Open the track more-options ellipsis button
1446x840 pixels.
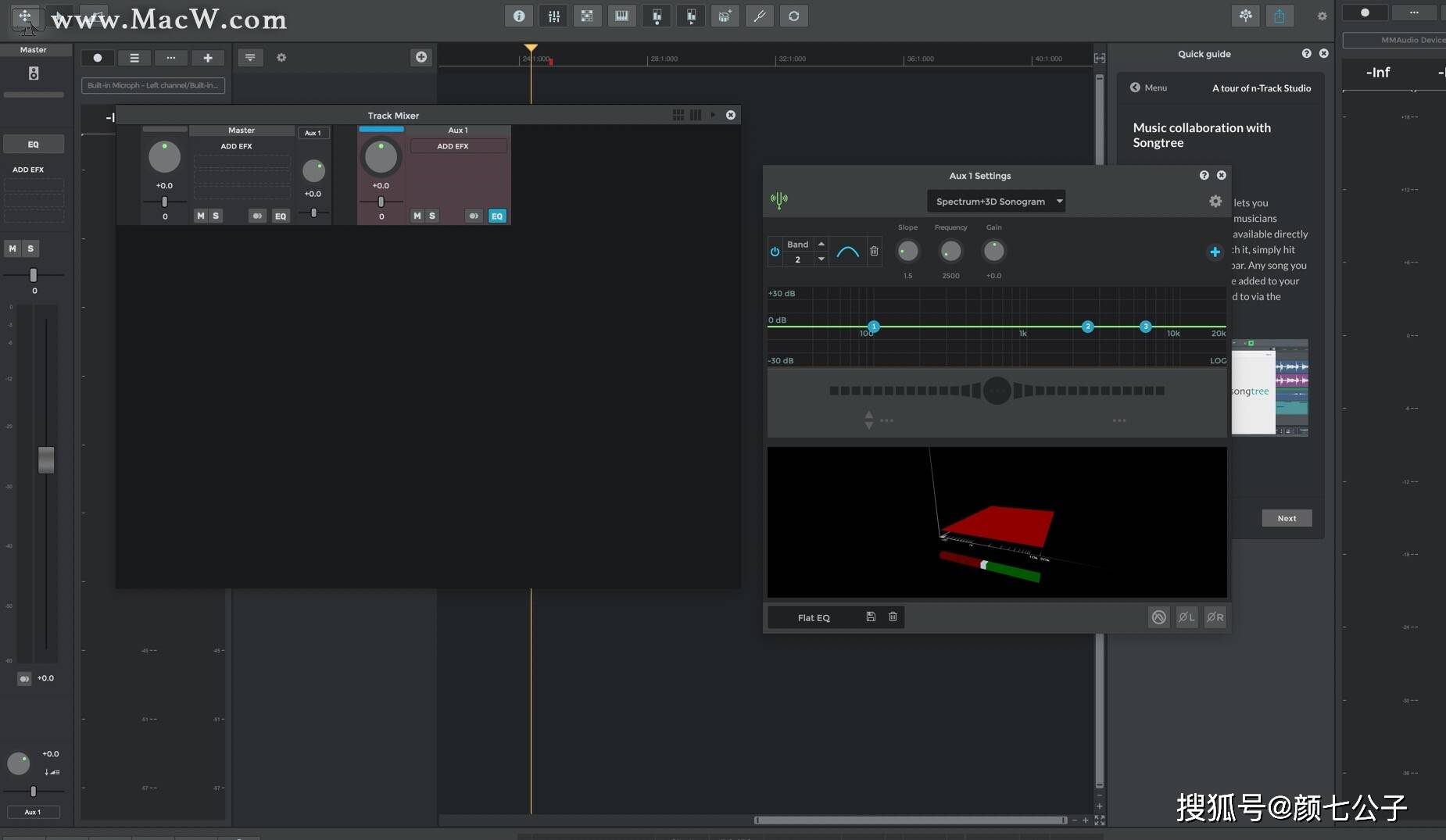tap(171, 58)
